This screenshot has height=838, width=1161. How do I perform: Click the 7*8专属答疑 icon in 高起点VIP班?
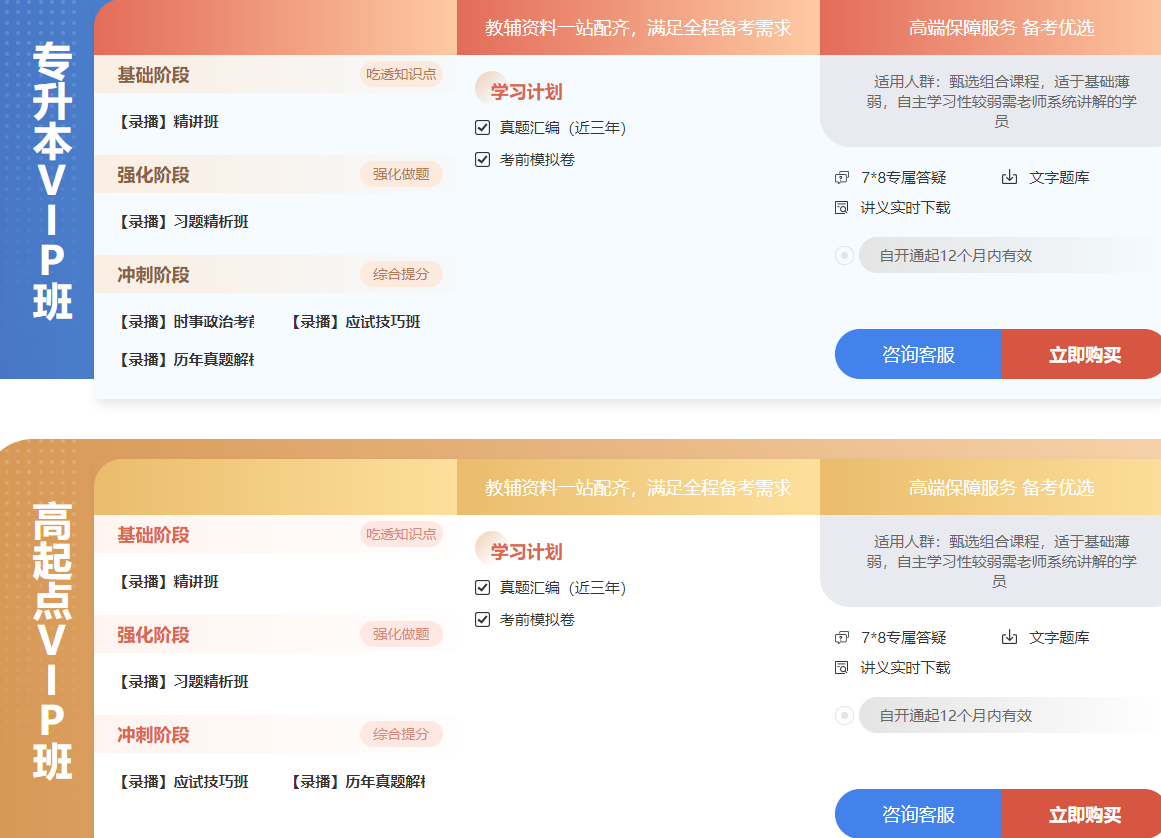pos(841,638)
